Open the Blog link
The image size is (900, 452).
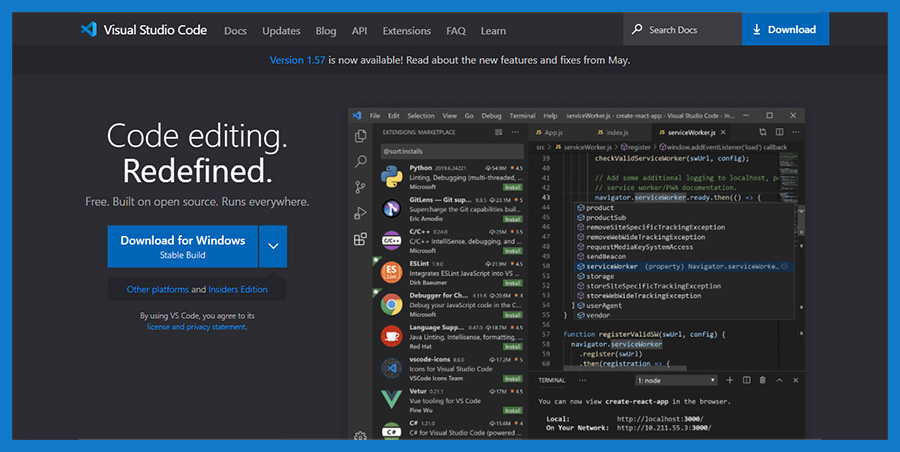(x=325, y=30)
